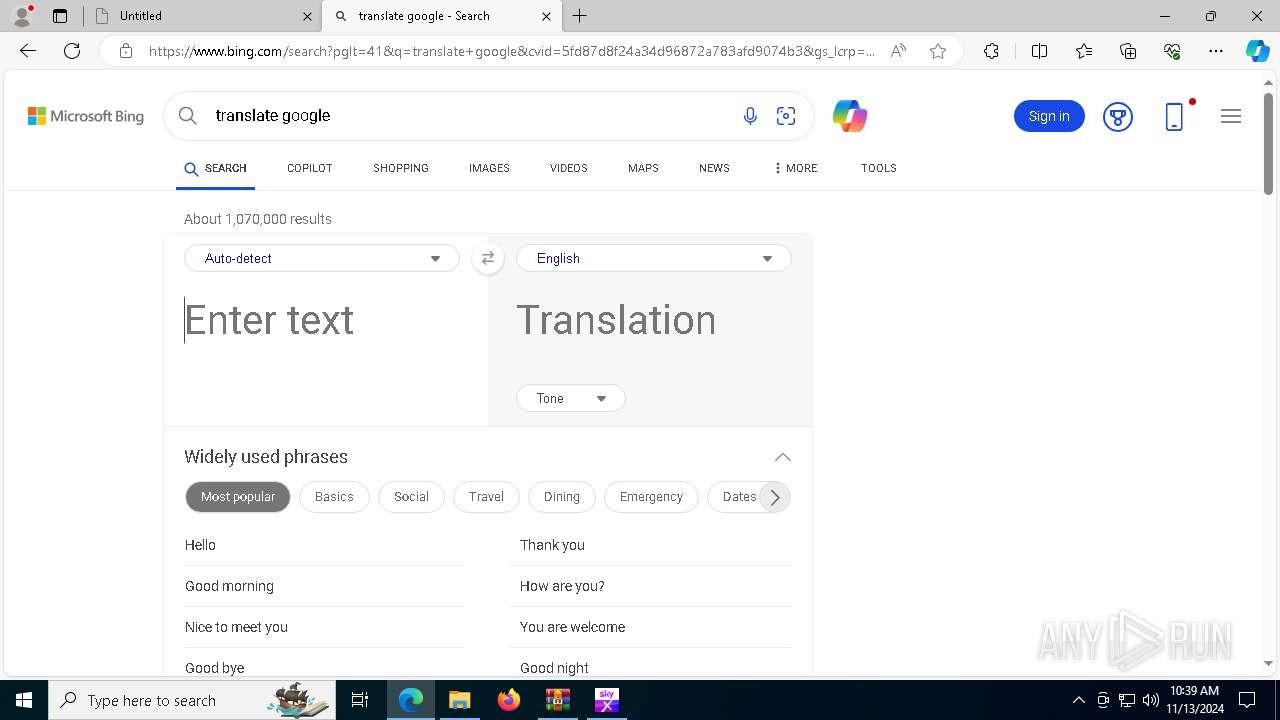Screen dimensions: 1280x720
Task: Add this page to favorites
Action: (x=938, y=51)
